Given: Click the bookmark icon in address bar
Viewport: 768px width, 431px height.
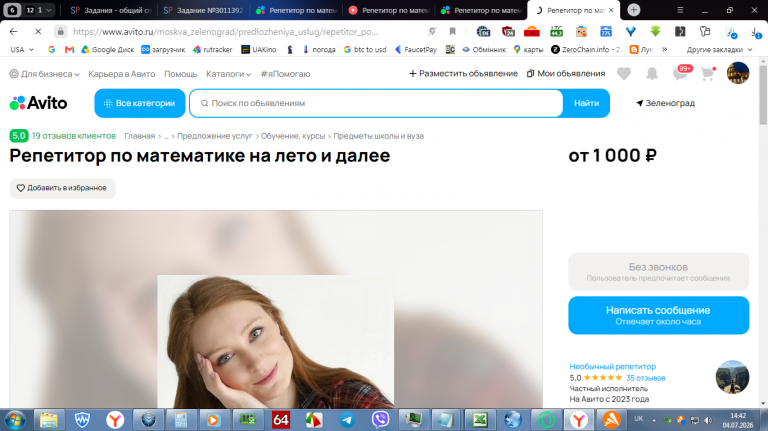Looking at the screenshot, I should pos(453,31).
